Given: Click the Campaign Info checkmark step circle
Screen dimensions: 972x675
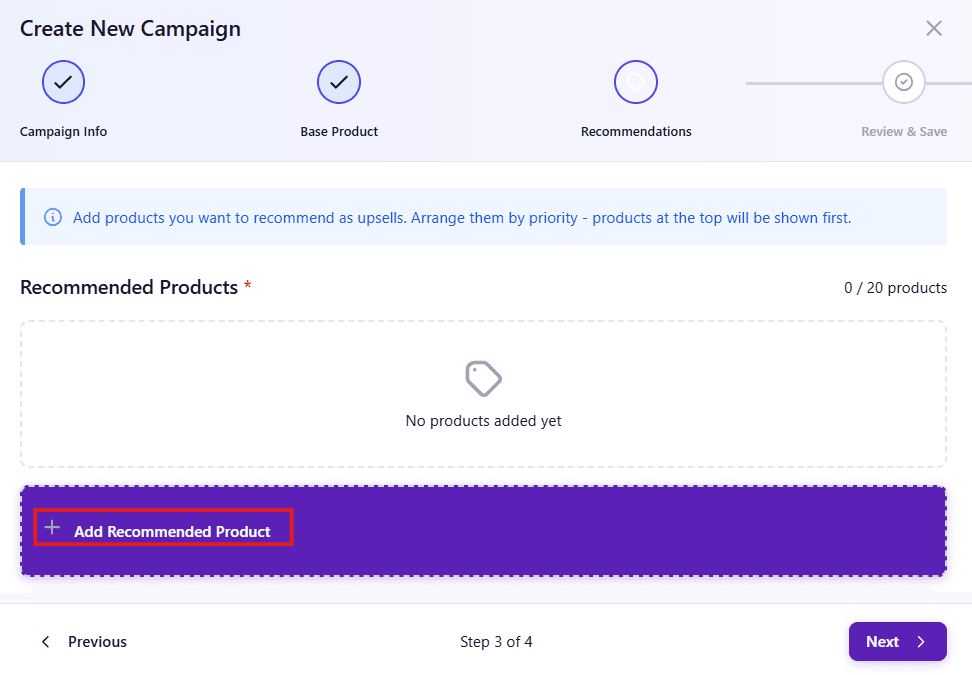Looking at the screenshot, I should [63, 82].
